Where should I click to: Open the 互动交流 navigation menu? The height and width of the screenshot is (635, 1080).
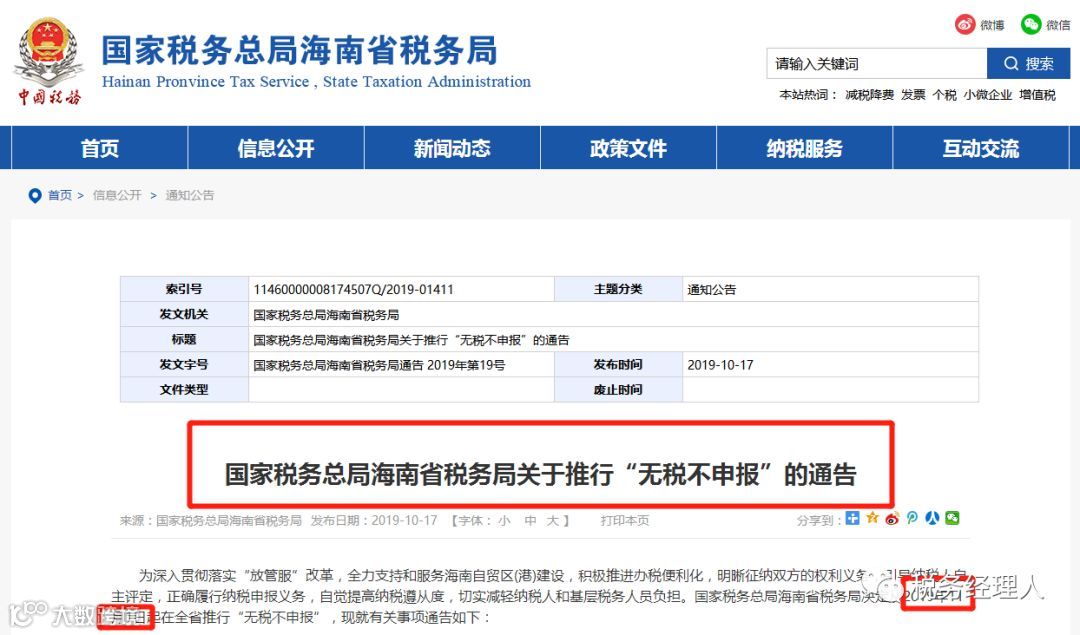(981, 148)
